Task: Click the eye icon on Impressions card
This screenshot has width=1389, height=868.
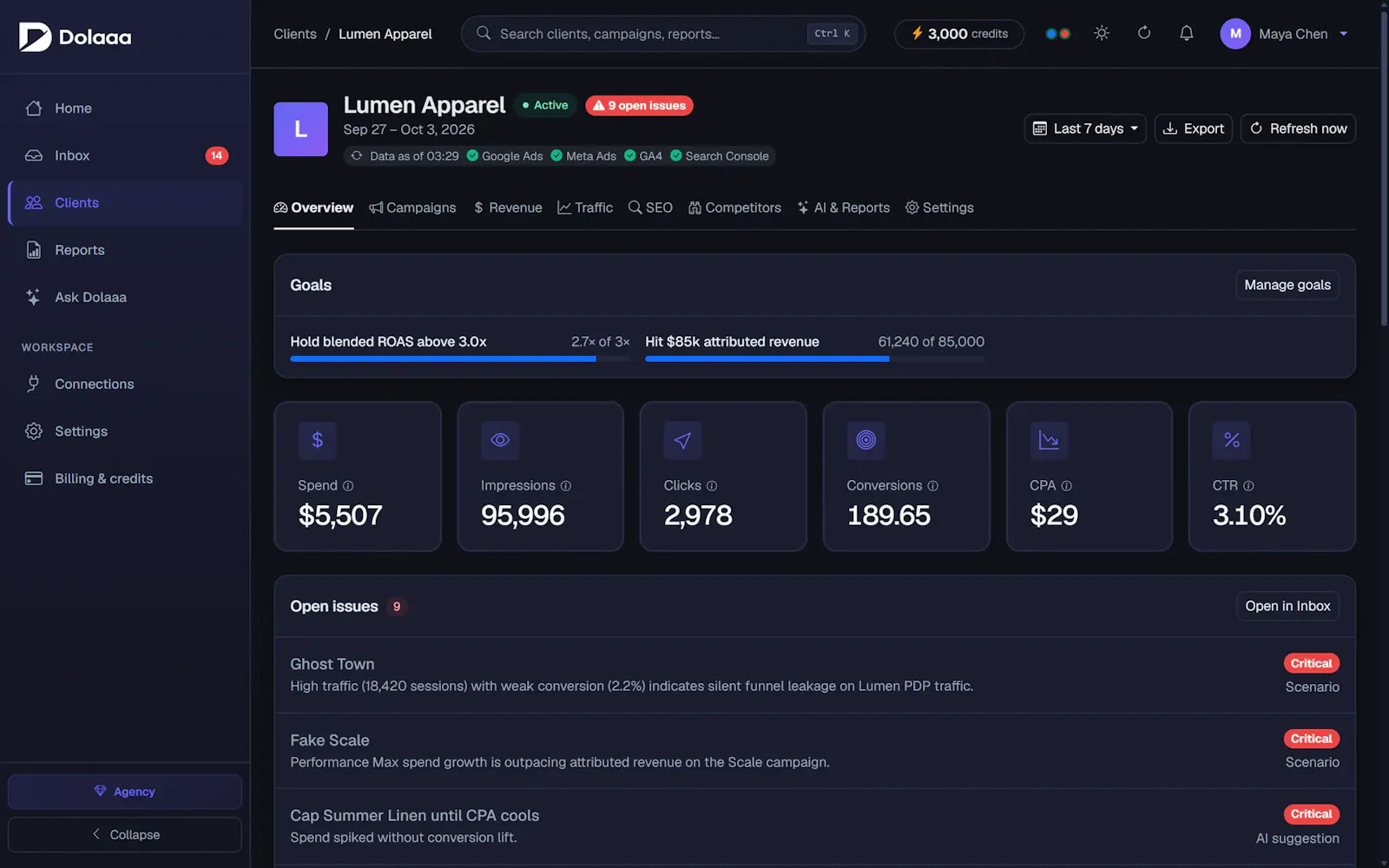Action: [500, 440]
